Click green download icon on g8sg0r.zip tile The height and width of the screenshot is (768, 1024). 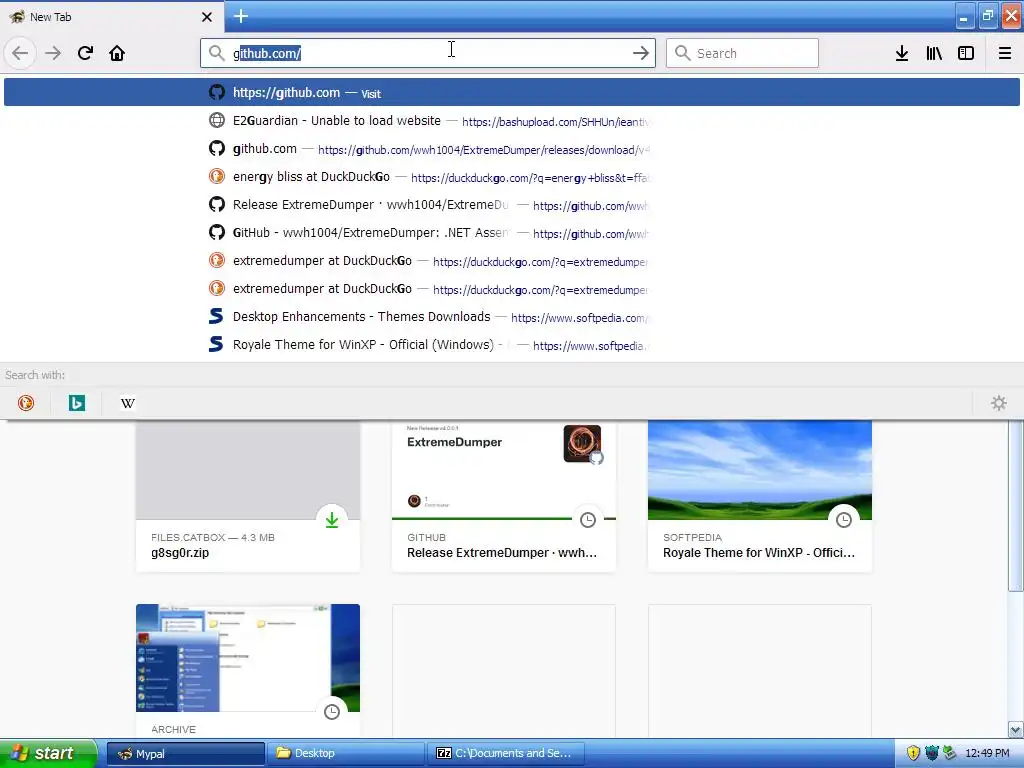click(332, 520)
